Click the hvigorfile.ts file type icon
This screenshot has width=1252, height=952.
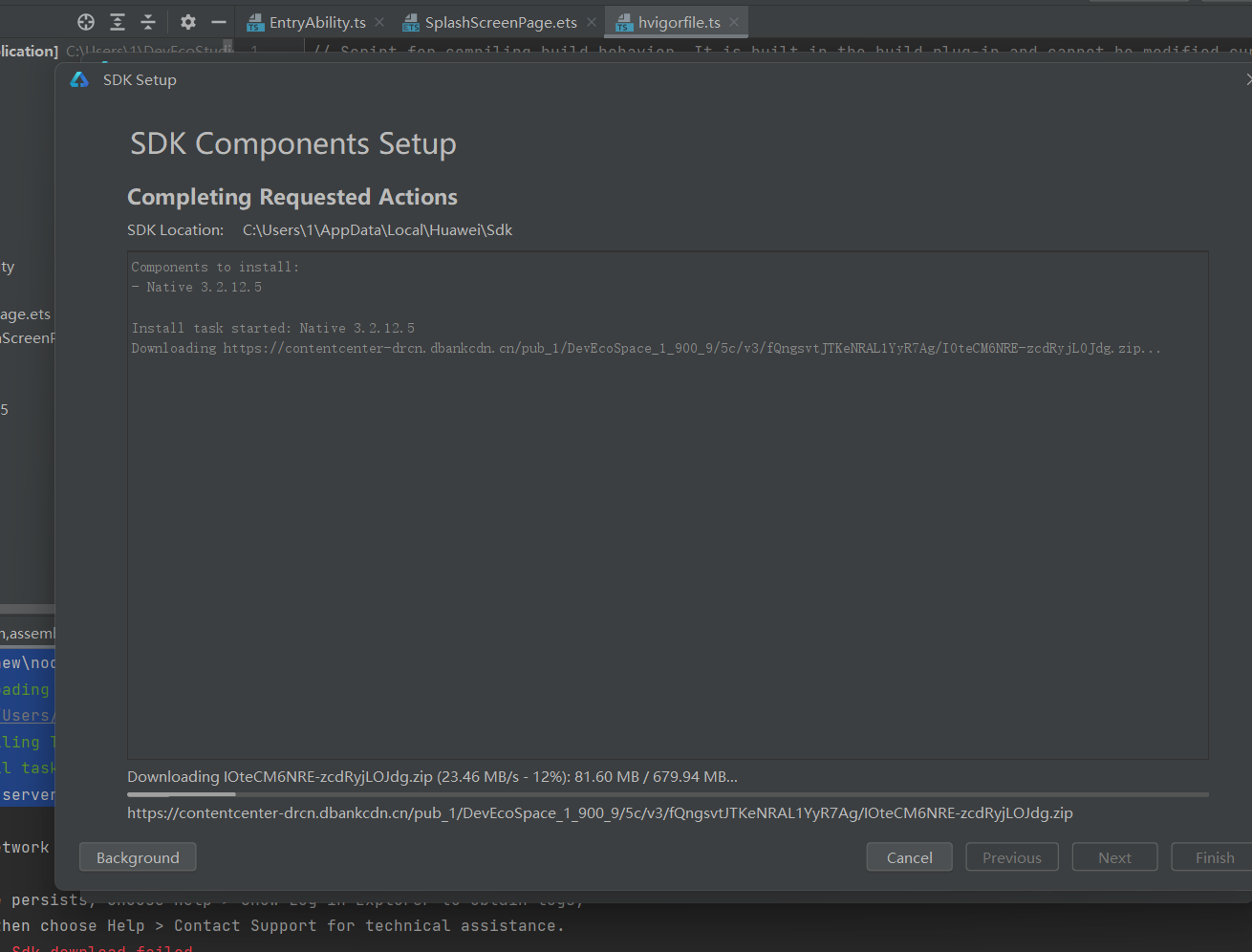point(624,23)
